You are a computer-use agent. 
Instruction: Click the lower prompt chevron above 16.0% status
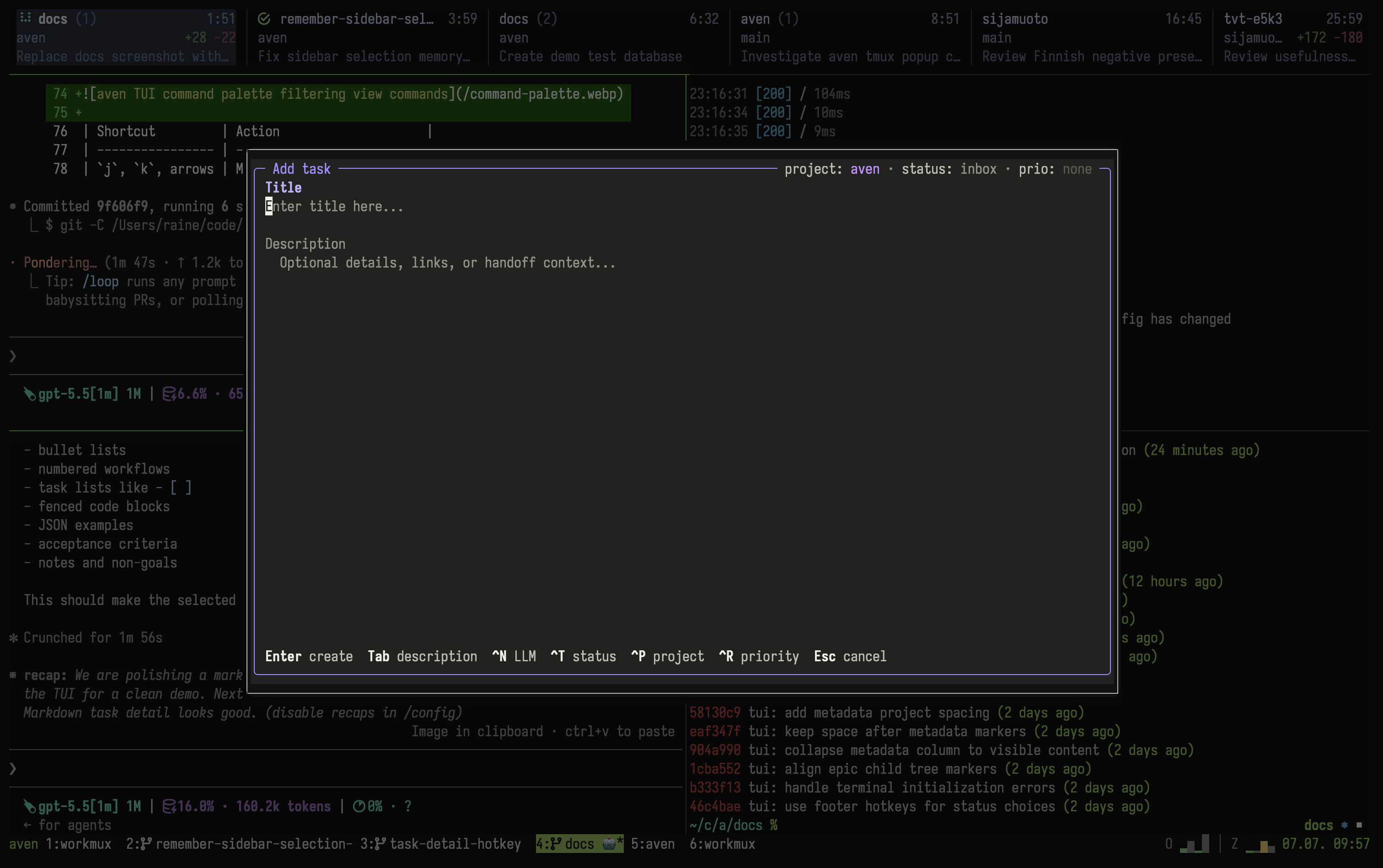click(x=13, y=769)
